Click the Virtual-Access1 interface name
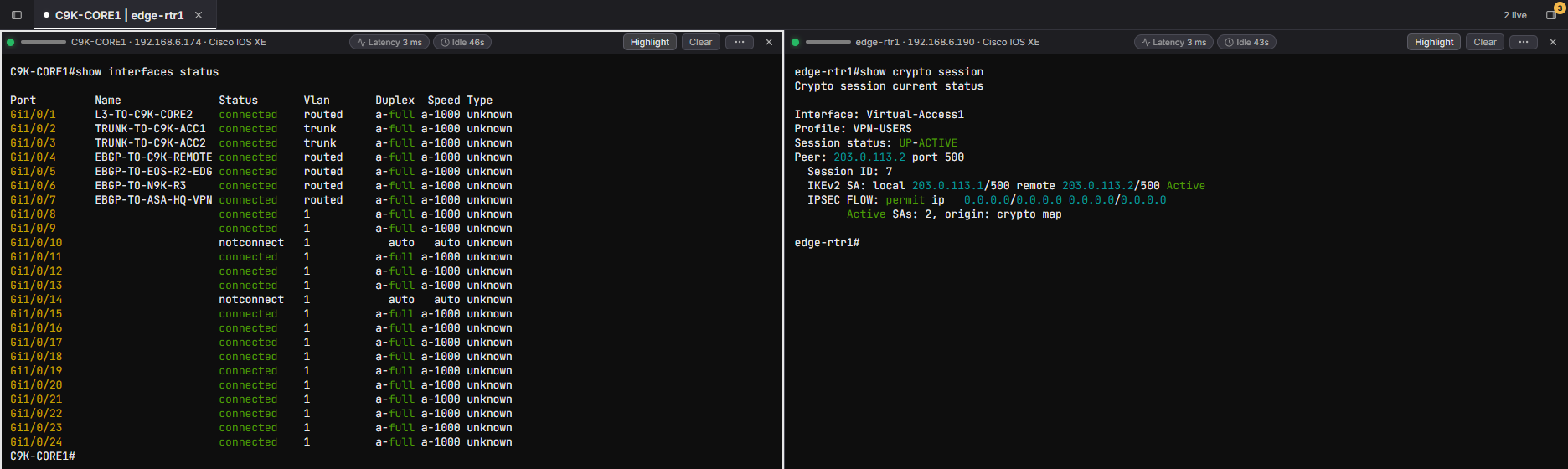The image size is (1568, 469). pos(915,115)
